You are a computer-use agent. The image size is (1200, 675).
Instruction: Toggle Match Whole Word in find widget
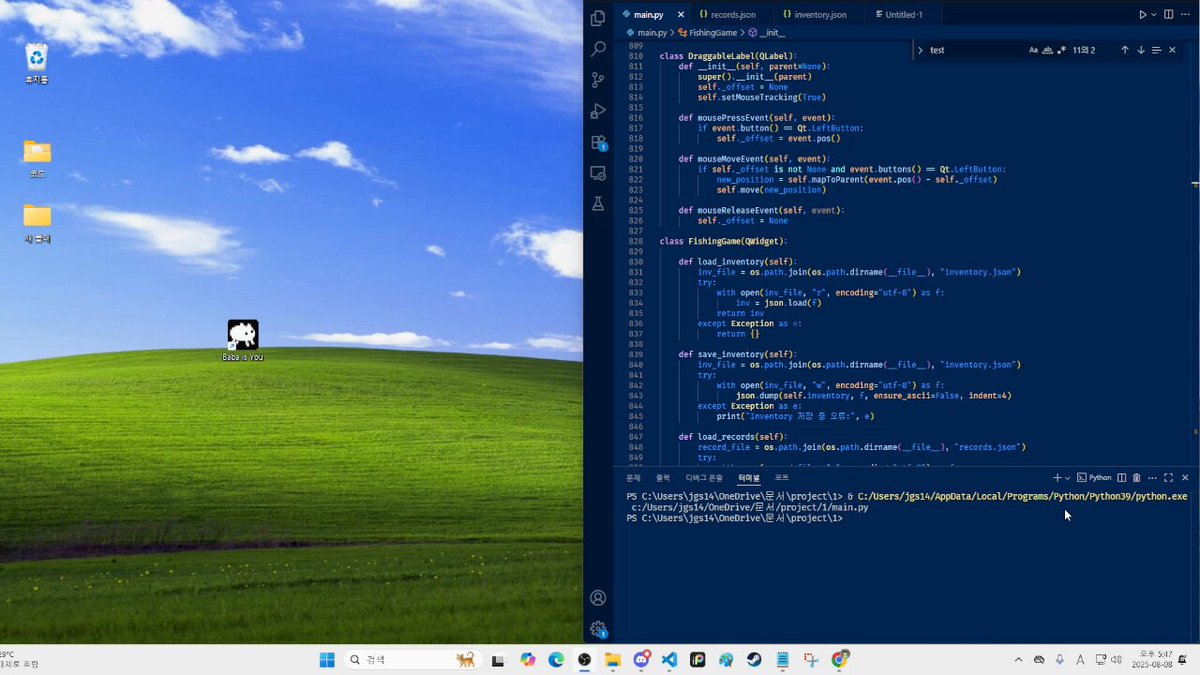point(1048,50)
